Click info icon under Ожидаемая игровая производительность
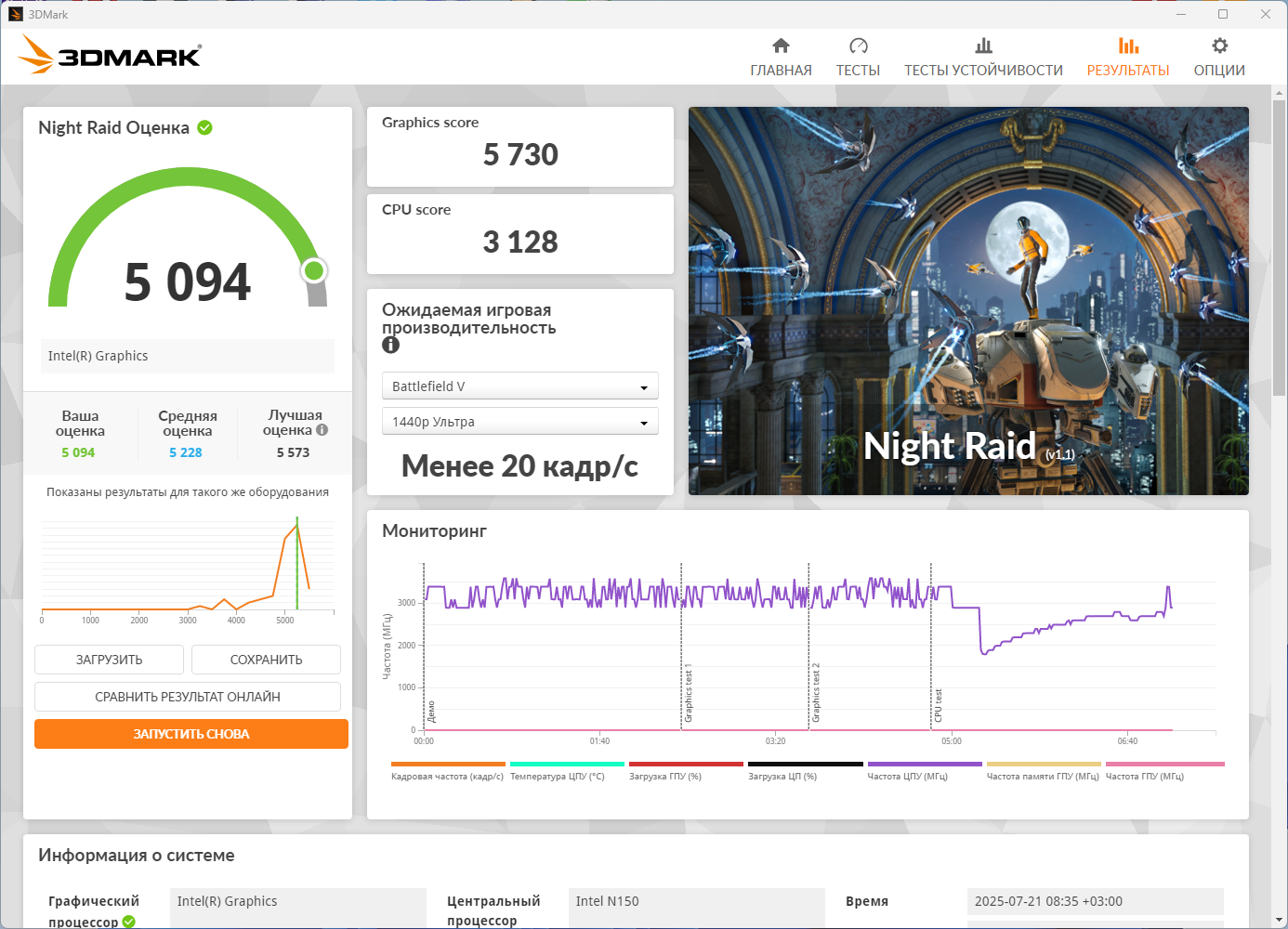The image size is (1288, 929). [390, 345]
